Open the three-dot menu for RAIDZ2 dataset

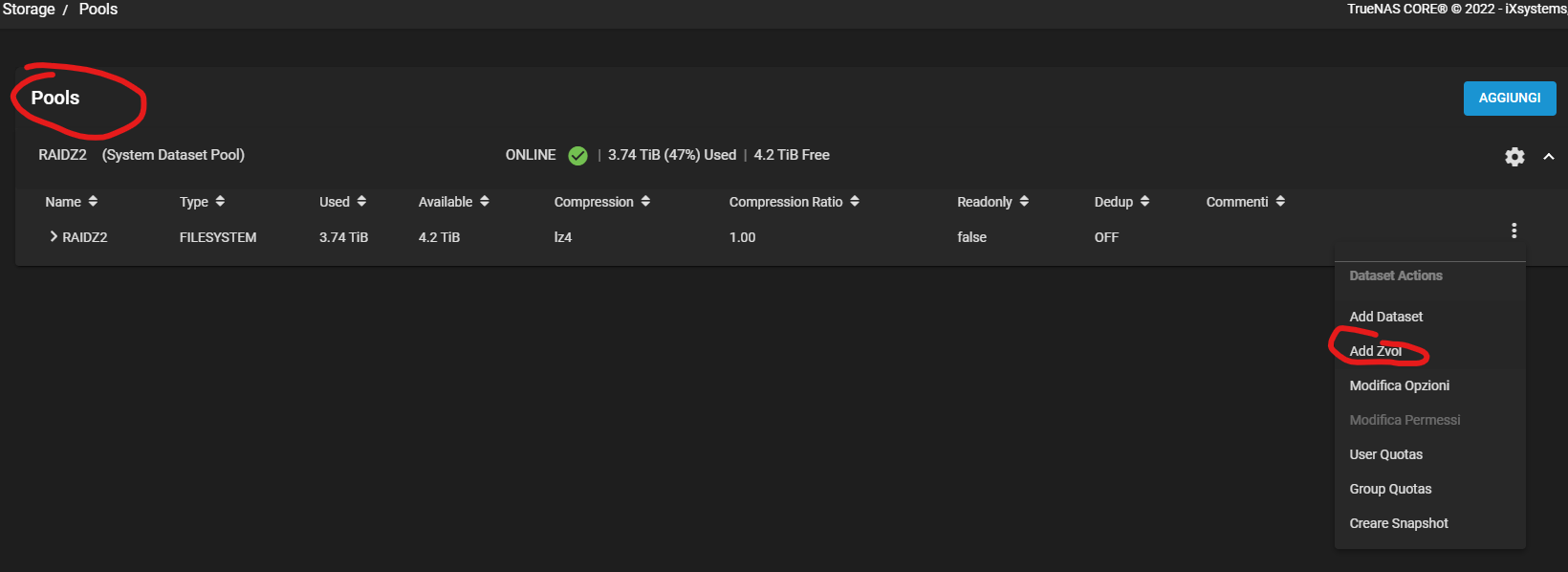1514,231
